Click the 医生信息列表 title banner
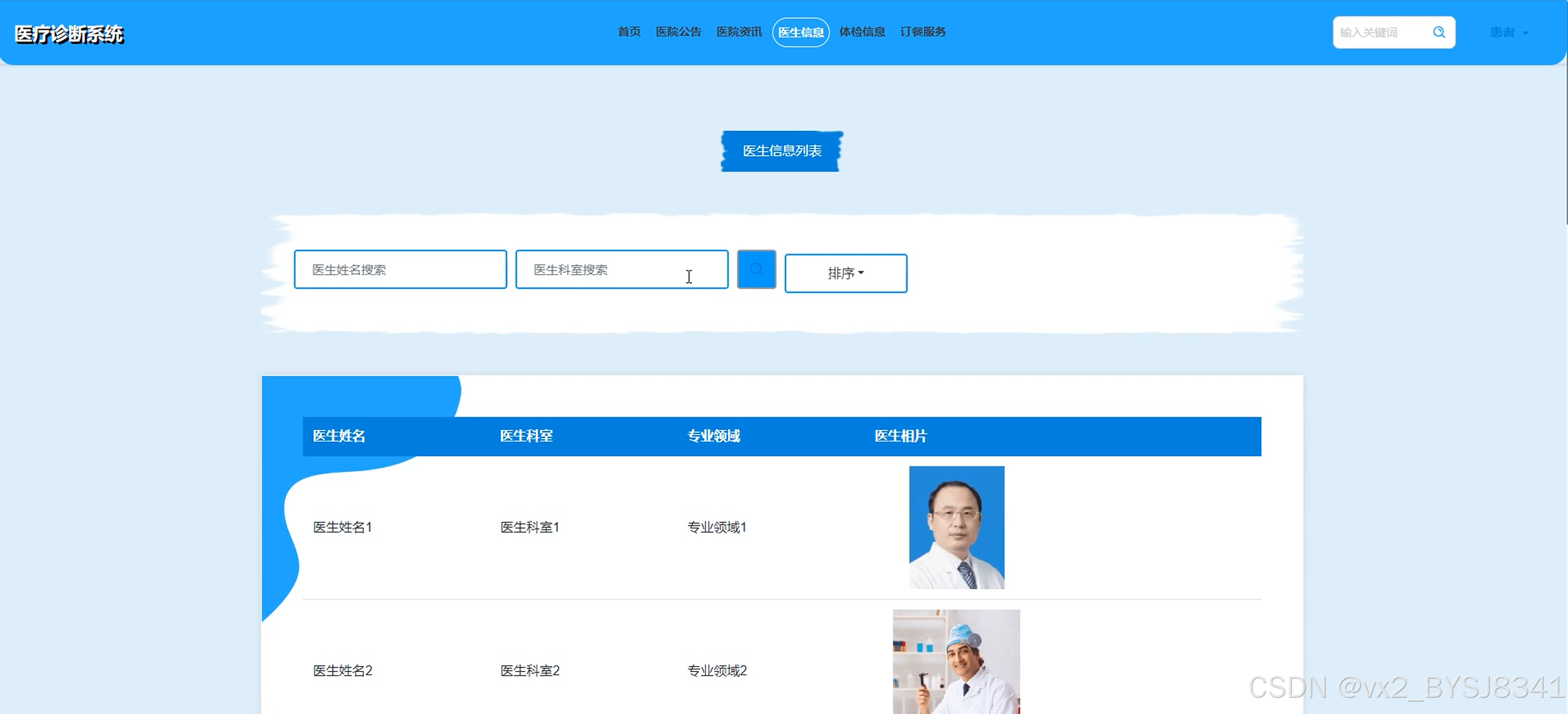This screenshot has height=714, width=1568. (782, 151)
